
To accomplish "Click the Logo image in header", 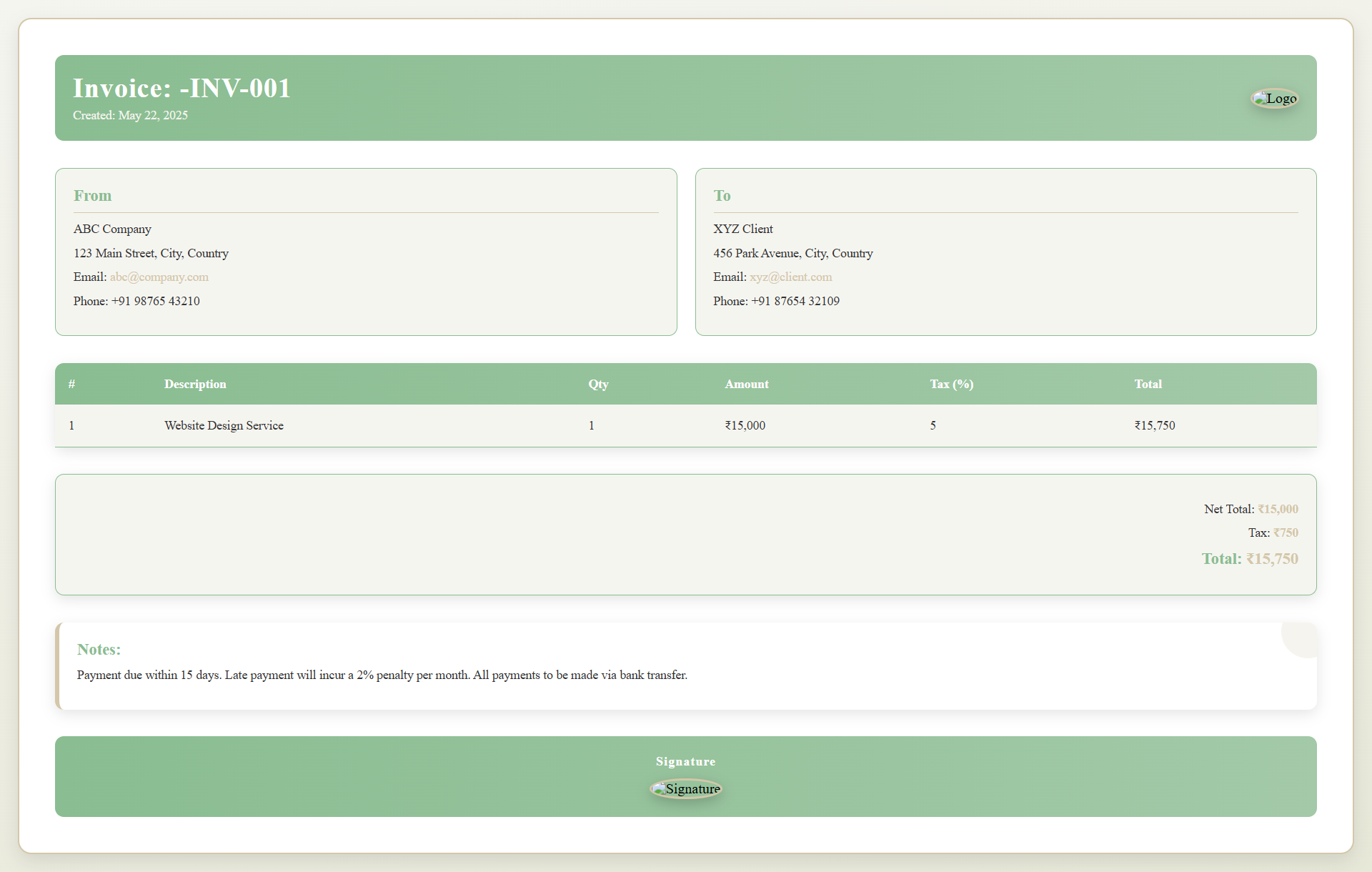I will pos(1275,99).
